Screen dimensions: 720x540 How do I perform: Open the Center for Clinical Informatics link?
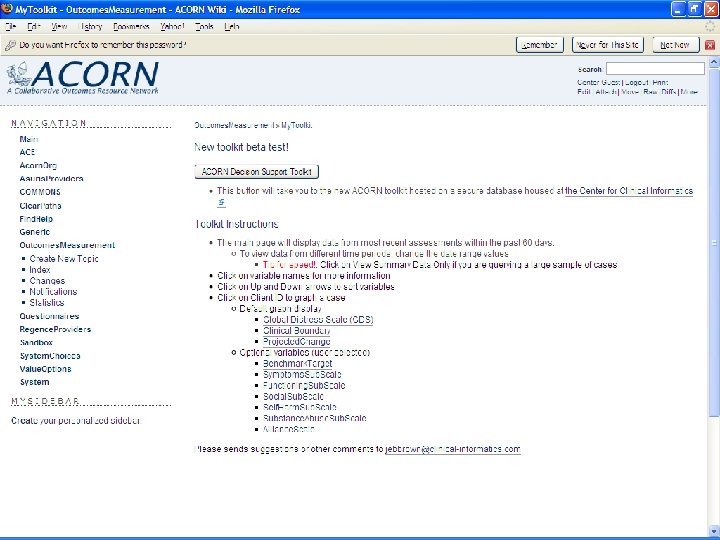629,191
